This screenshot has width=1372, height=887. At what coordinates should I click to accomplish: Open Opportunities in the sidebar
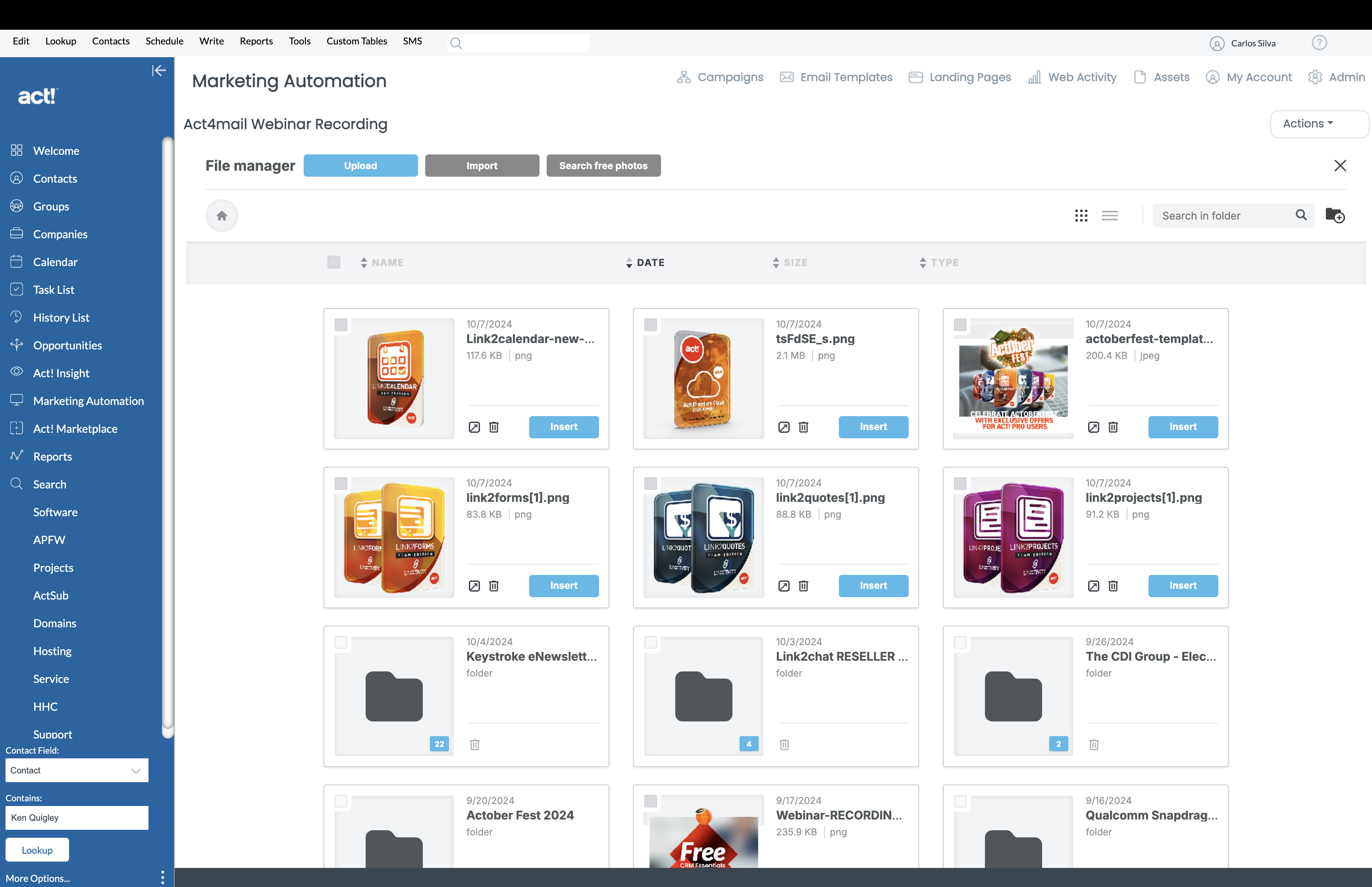point(67,345)
